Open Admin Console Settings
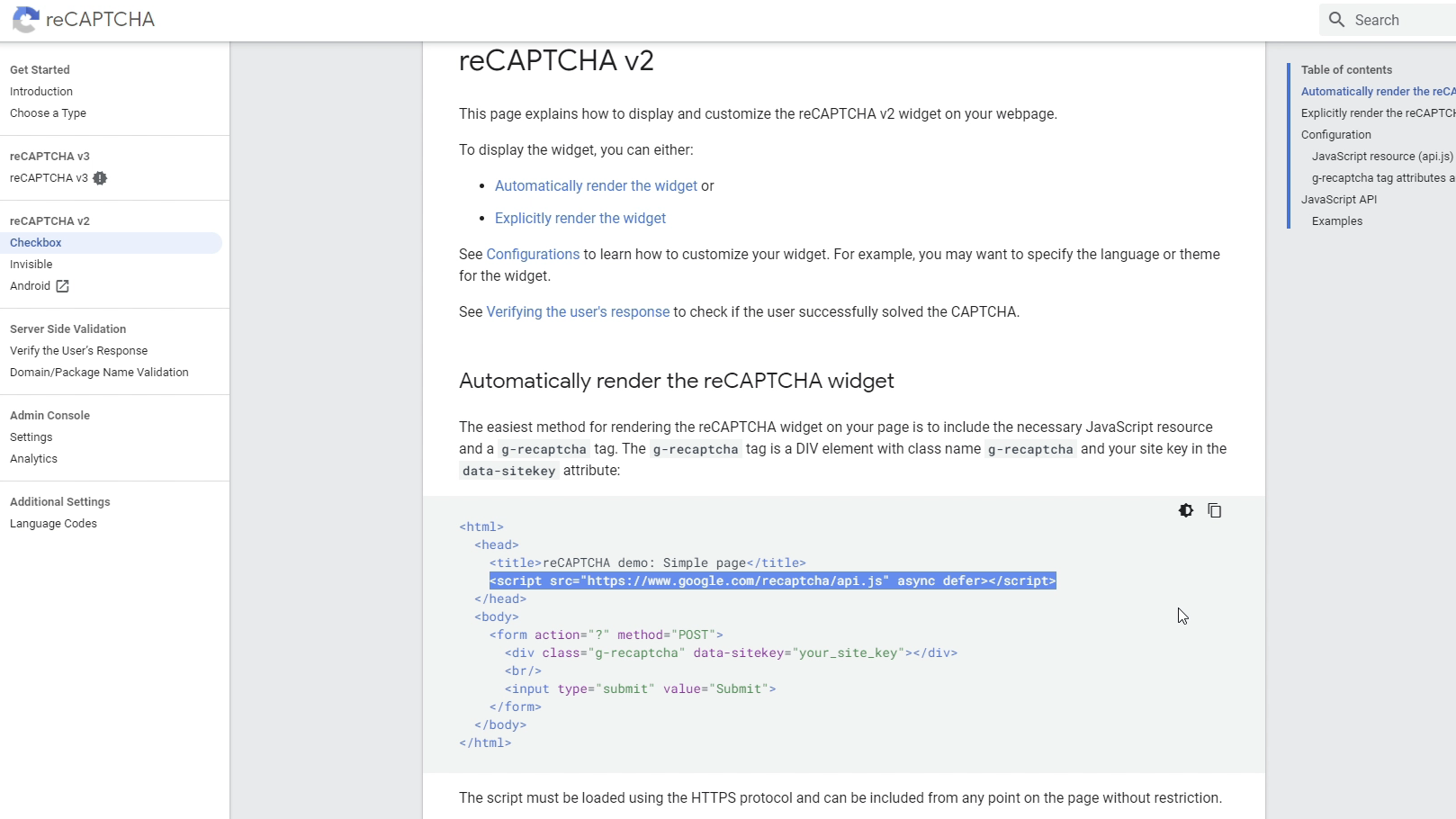The image size is (1456, 819). point(31,437)
